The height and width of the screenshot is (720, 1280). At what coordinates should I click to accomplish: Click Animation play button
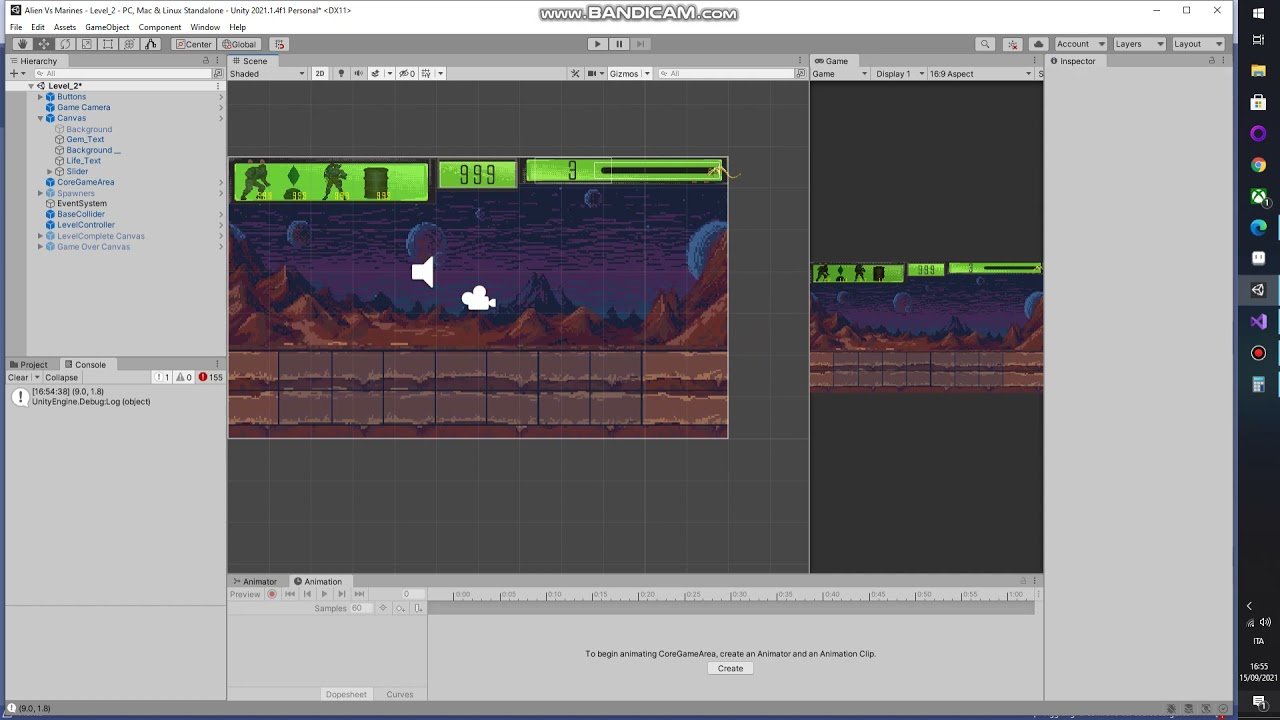(324, 594)
